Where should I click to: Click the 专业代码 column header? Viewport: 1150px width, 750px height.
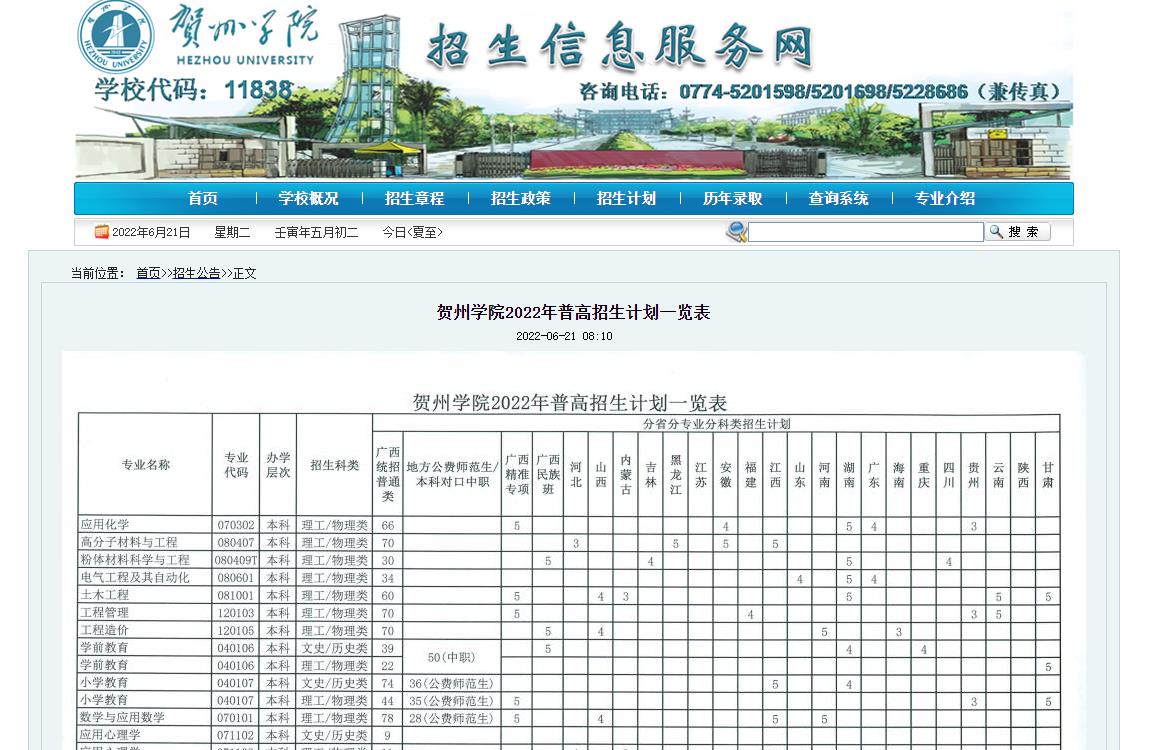point(236,465)
